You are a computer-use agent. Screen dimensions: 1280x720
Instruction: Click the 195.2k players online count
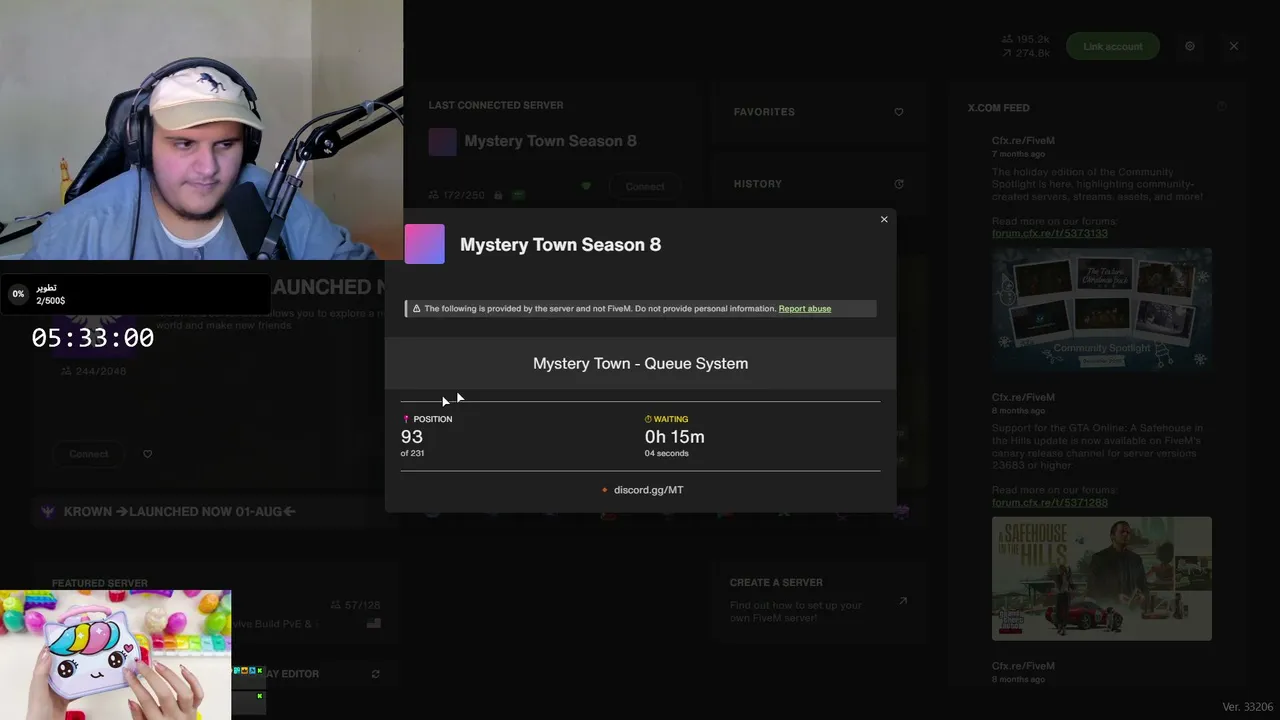pos(1033,40)
